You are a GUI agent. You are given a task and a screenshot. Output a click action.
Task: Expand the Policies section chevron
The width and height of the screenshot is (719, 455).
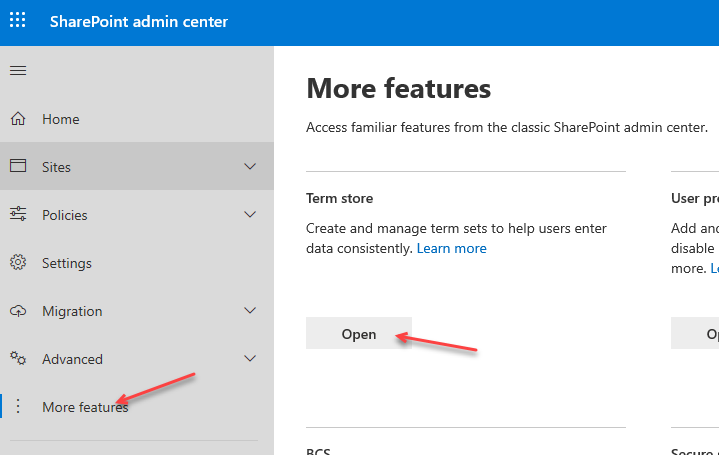coord(250,215)
